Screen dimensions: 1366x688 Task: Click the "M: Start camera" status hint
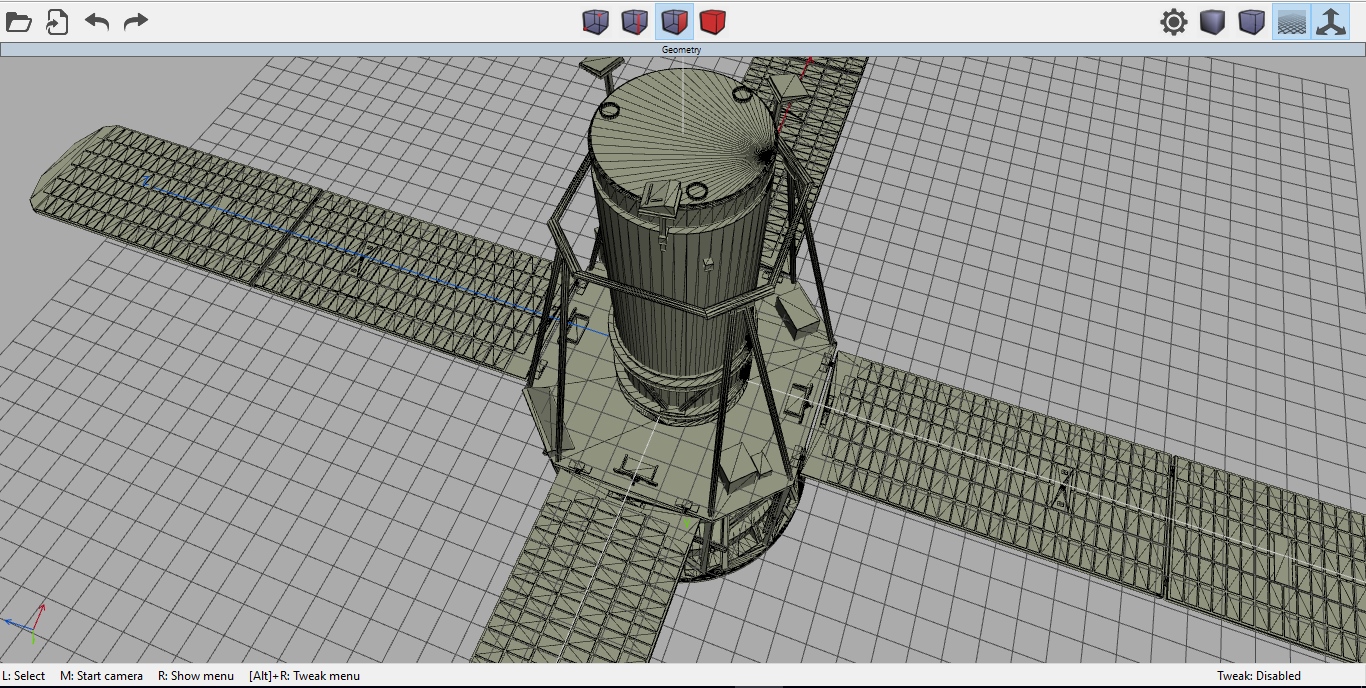102,676
